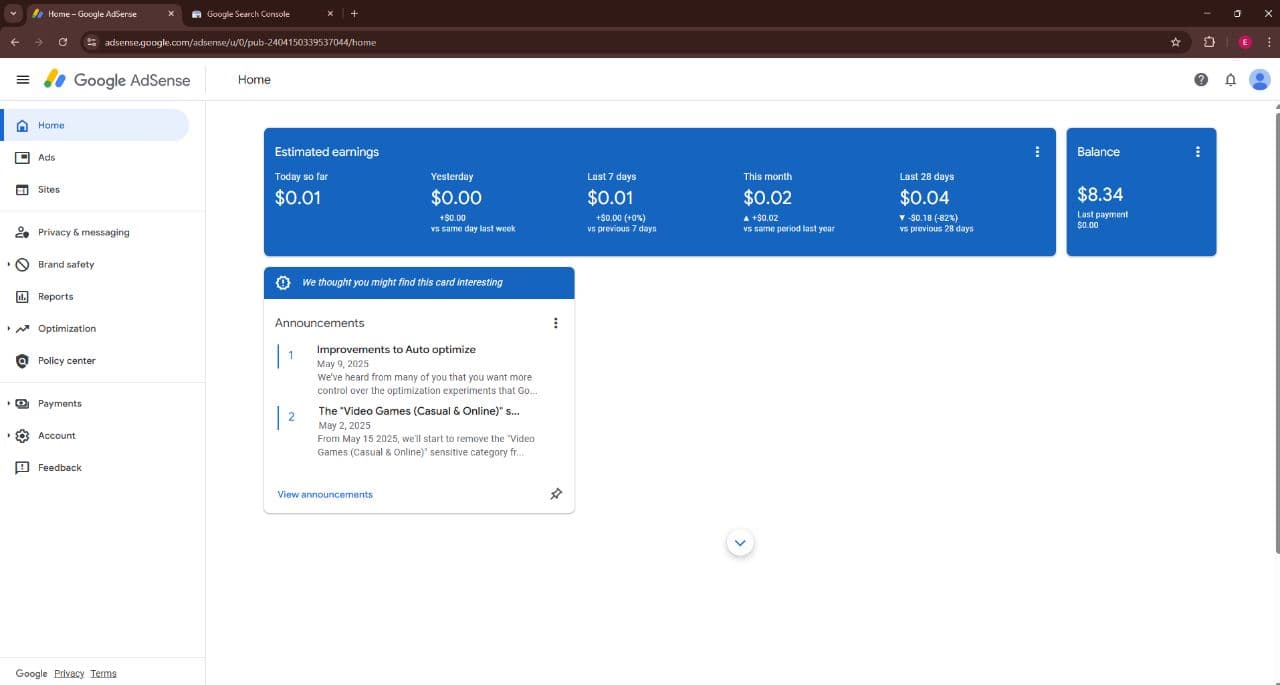Close the Google Search Console tab
Viewport: 1280px width, 685px height.
click(x=330, y=14)
